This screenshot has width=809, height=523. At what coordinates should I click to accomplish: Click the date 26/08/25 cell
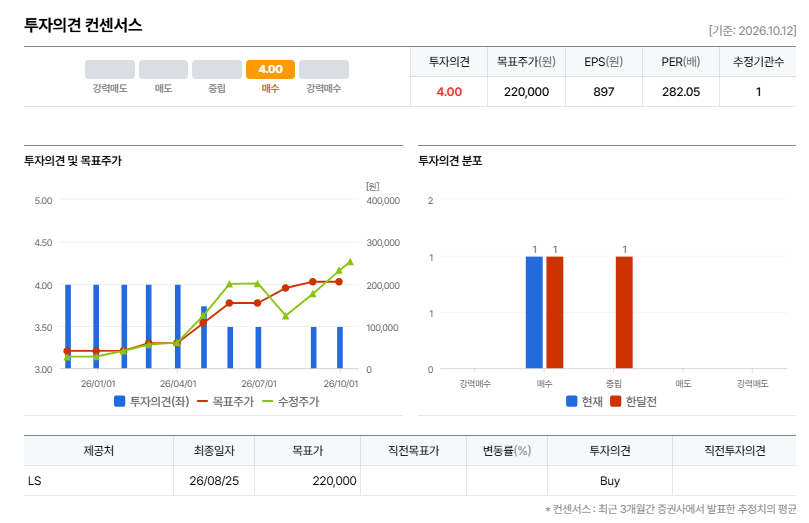tap(214, 481)
